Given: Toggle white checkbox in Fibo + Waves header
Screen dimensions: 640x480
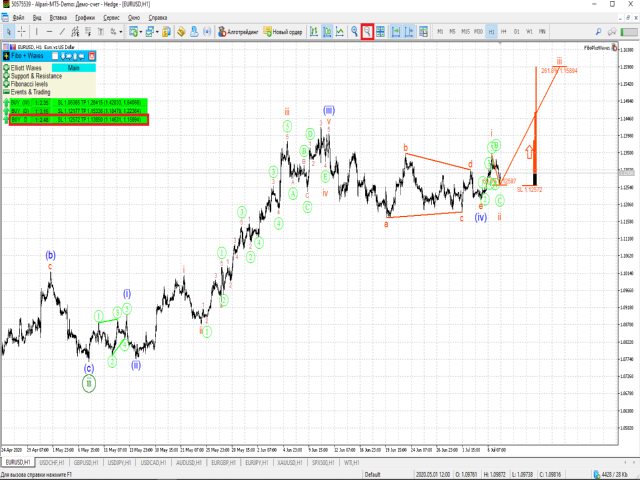Looking at the screenshot, I should [x=55, y=56].
